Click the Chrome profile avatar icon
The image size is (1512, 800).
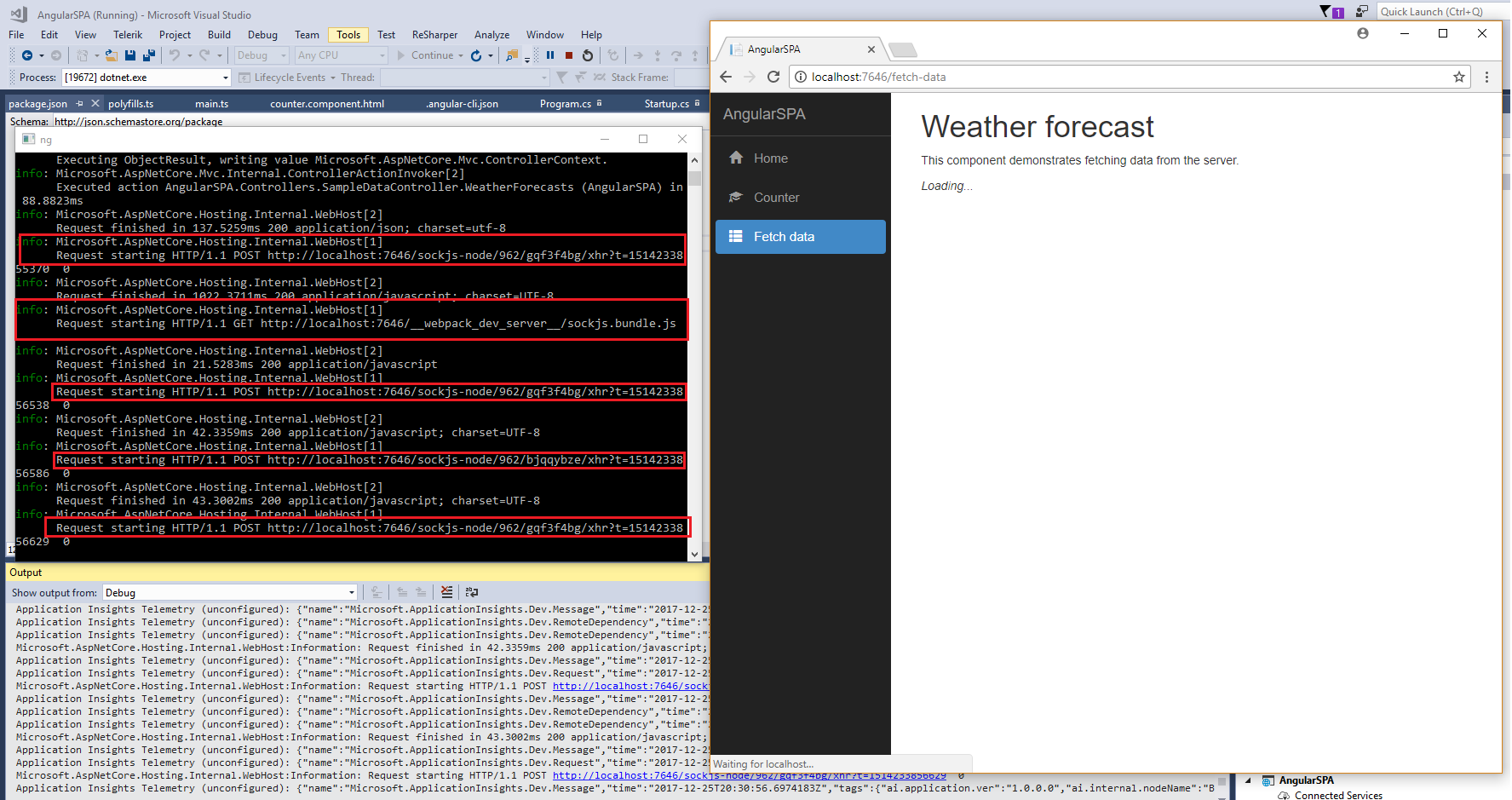[1363, 33]
